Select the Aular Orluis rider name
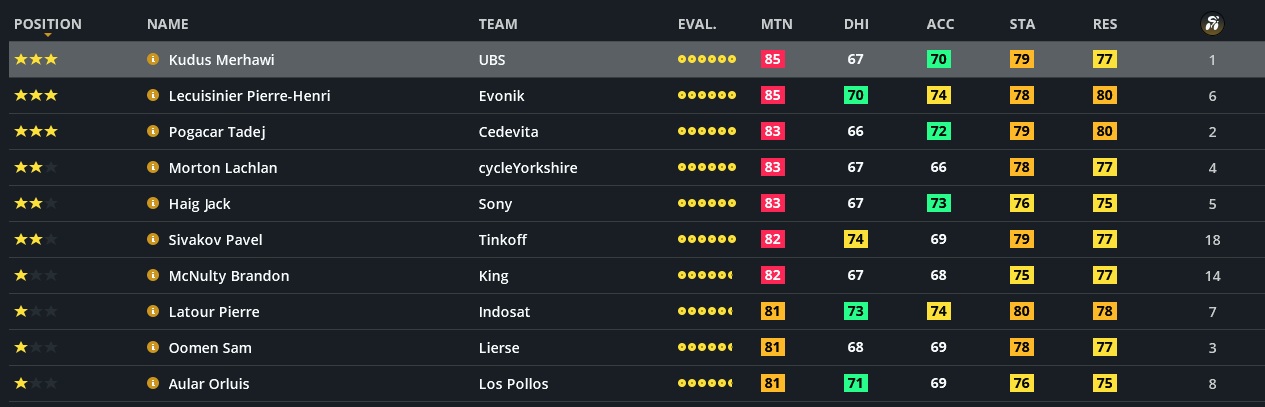The width and height of the screenshot is (1265, 407). coord(209,384)
